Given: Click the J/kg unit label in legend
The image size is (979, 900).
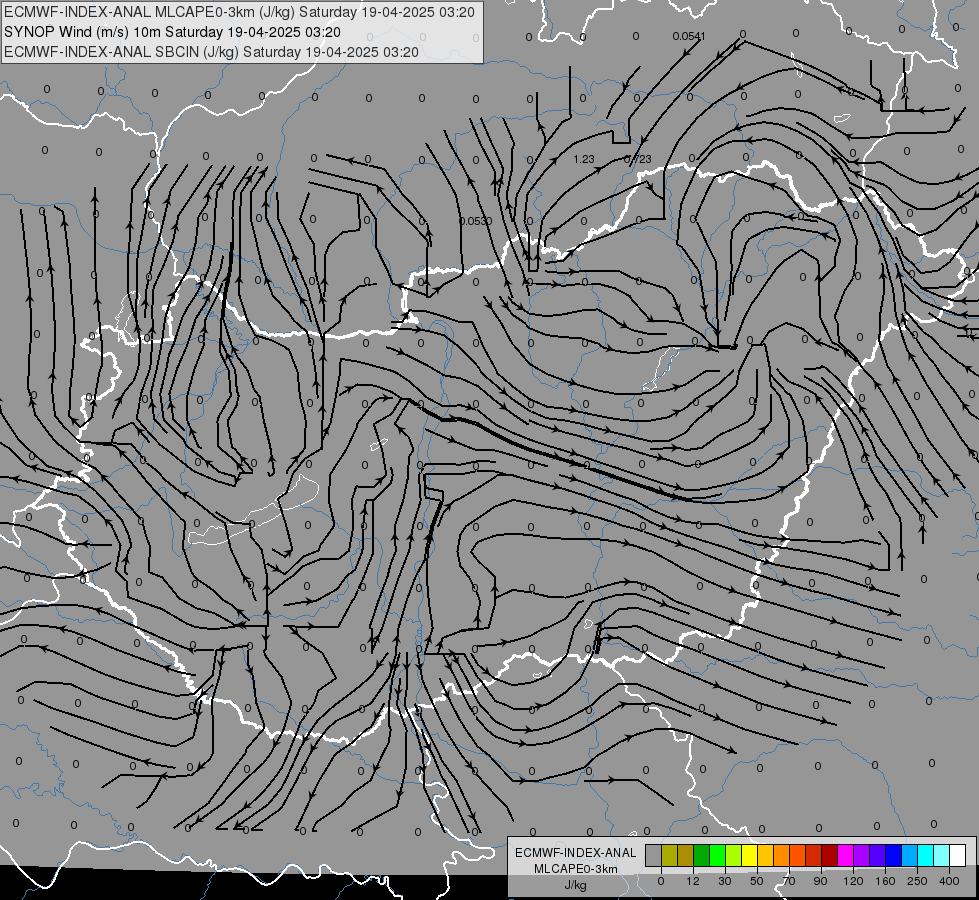Looking at the screenshot, I should tap(576, 885).
